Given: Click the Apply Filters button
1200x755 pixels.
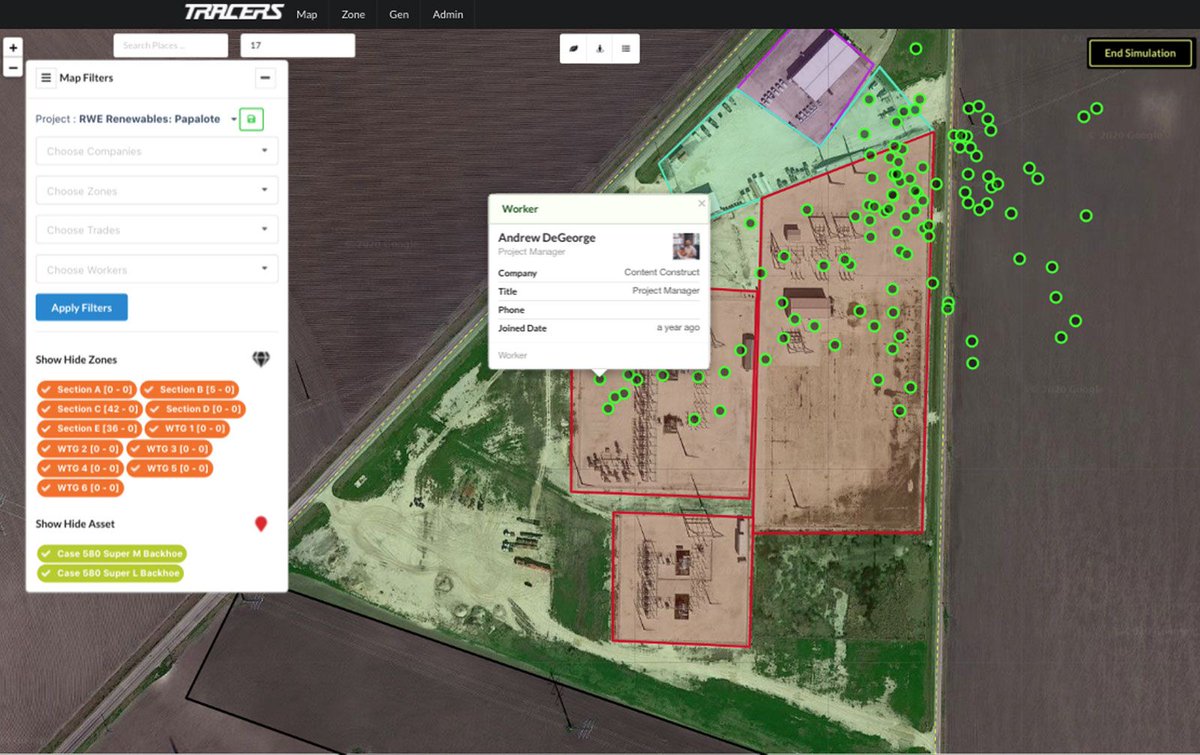Looking at the screenshot, I should (x=82, y=308).
